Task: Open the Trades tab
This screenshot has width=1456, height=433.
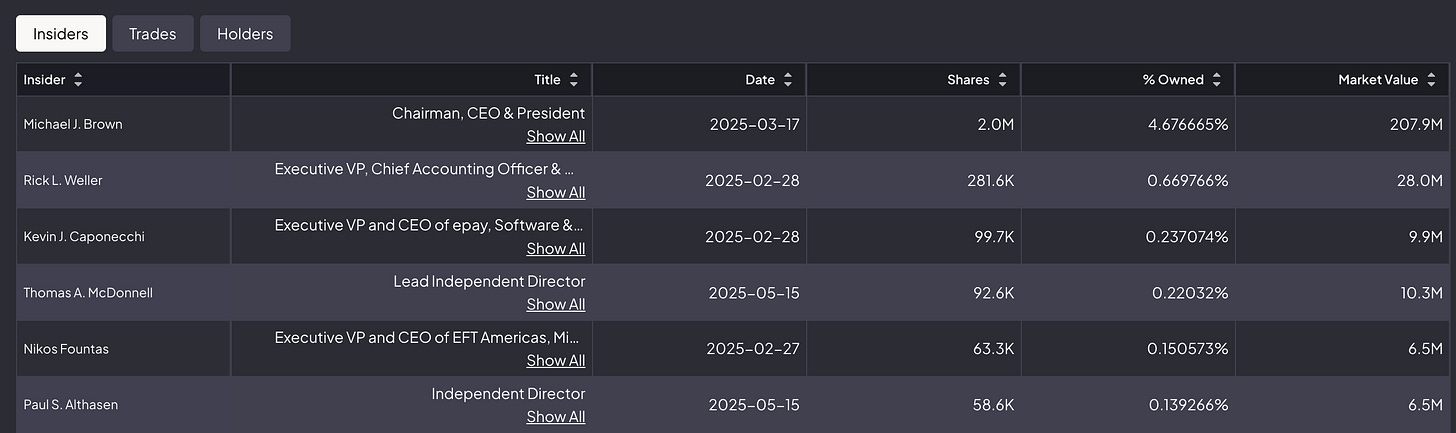Action: coord(152,34)
